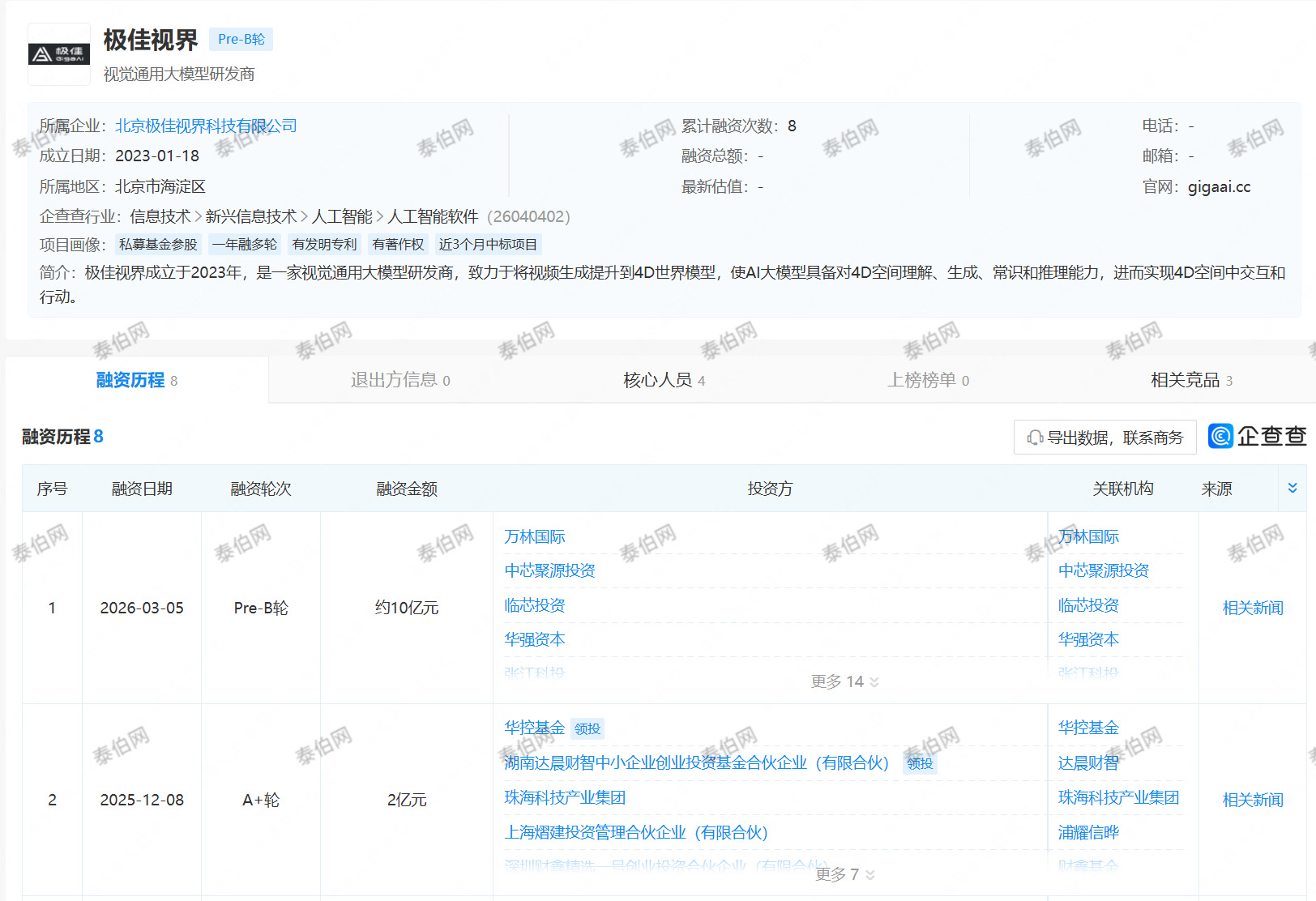Click the 近3个月中标项目 tag
The width and height of the screenshot is (1316, 901).
point(488,245)
